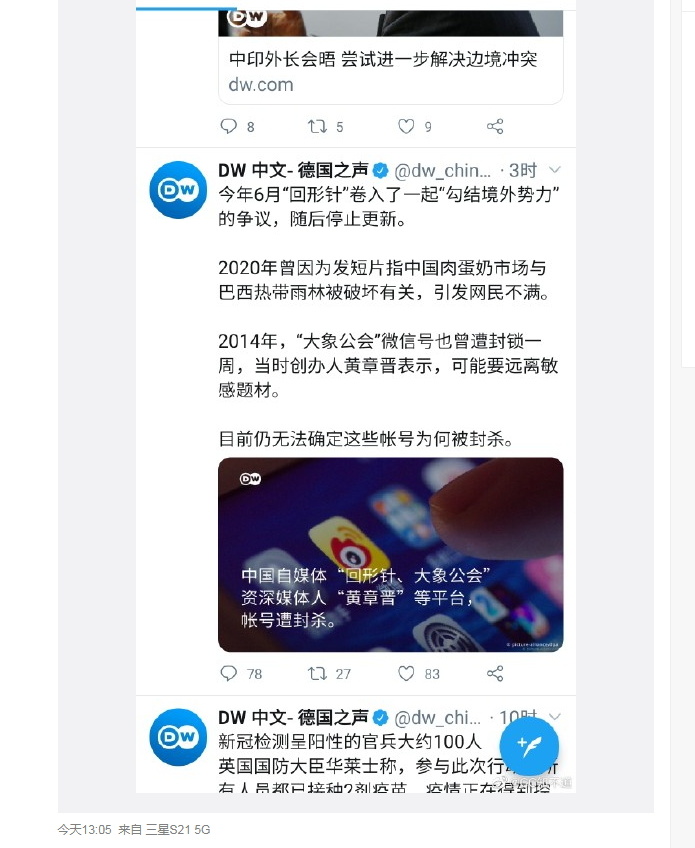Viewport: 695px width, 848px height.
Task: Like the 回形针 tweet with 83 likes
Action: [x=406, y=673]
